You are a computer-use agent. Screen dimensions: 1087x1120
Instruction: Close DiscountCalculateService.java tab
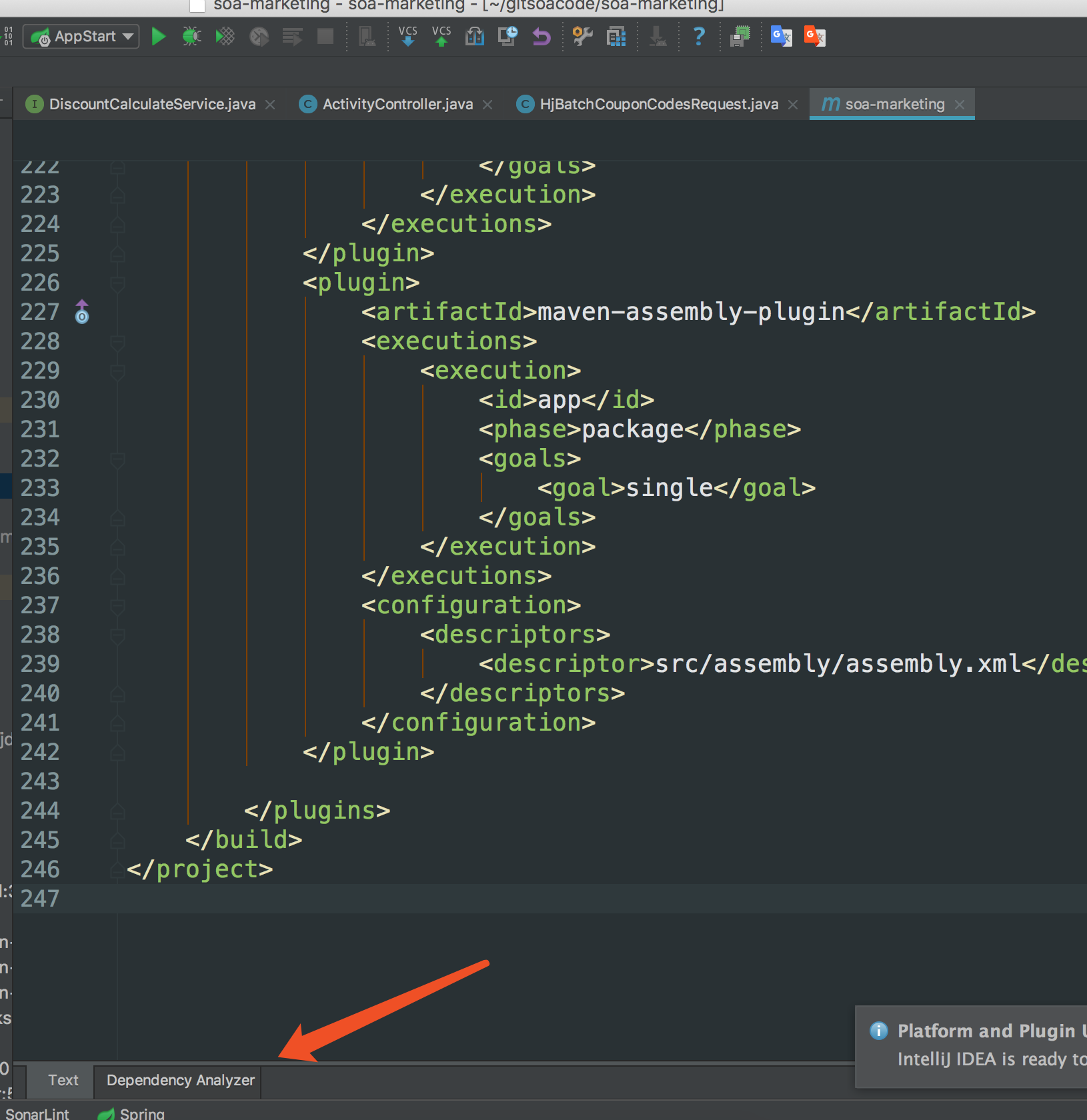(270, 105)
